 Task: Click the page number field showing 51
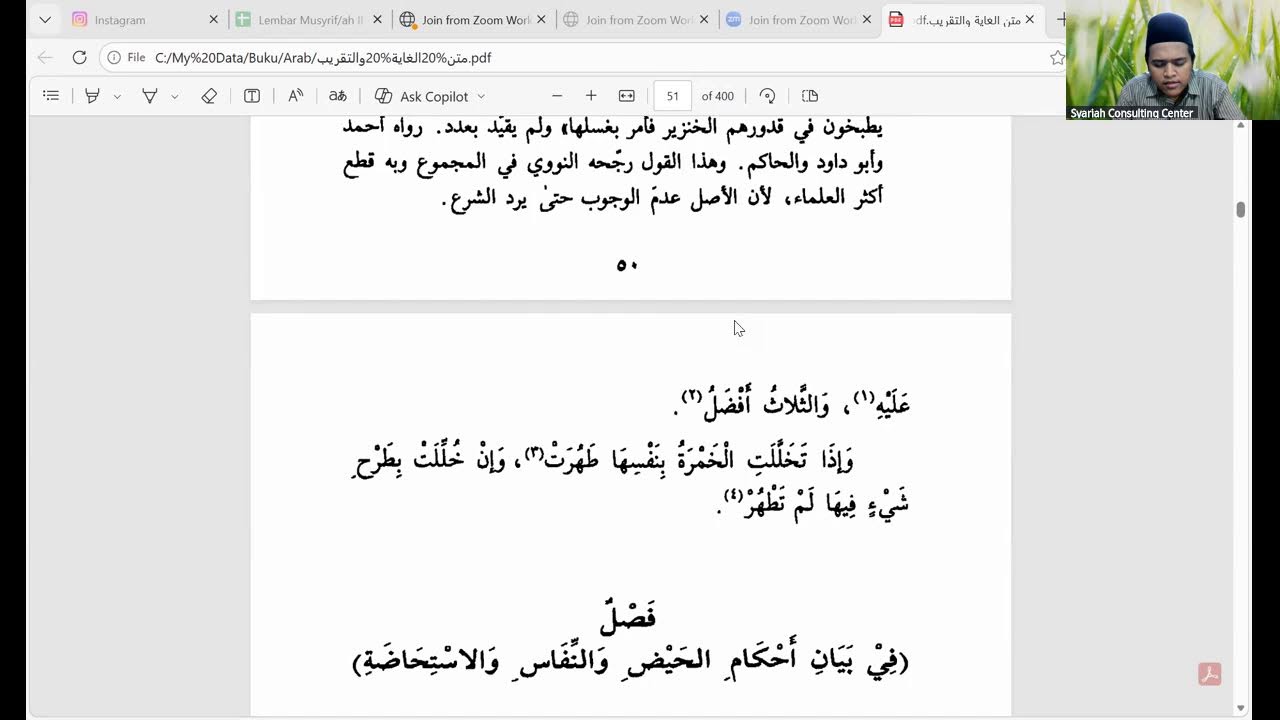(672, 96)
